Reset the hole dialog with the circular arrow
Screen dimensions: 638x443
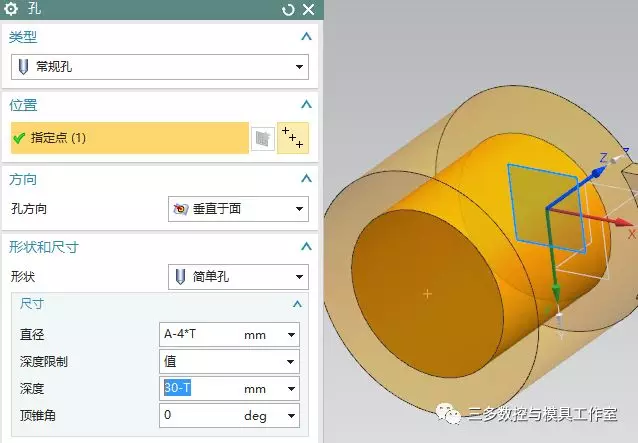[x=288, y=9]
